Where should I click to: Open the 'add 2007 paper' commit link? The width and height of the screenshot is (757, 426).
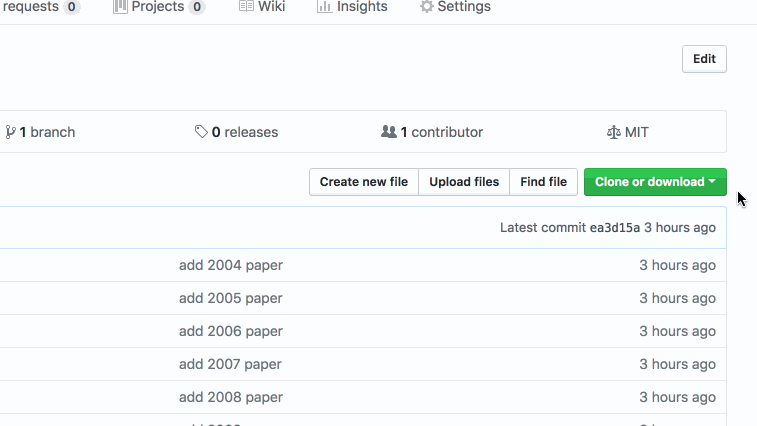230,364
